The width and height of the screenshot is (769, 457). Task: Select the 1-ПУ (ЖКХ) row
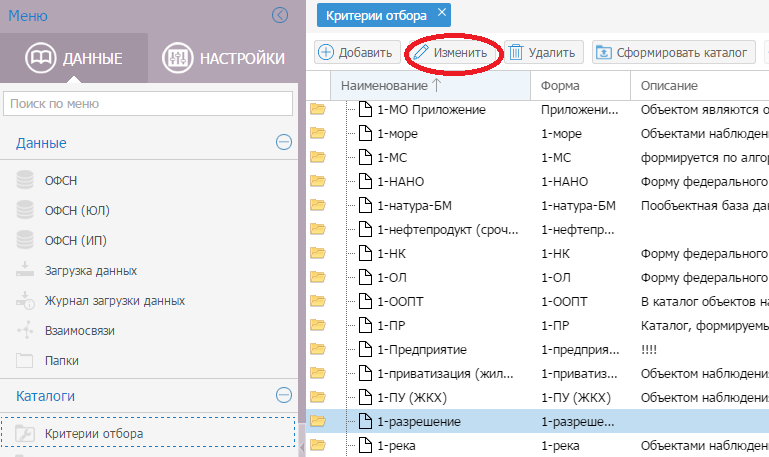[x=538, y=398]
